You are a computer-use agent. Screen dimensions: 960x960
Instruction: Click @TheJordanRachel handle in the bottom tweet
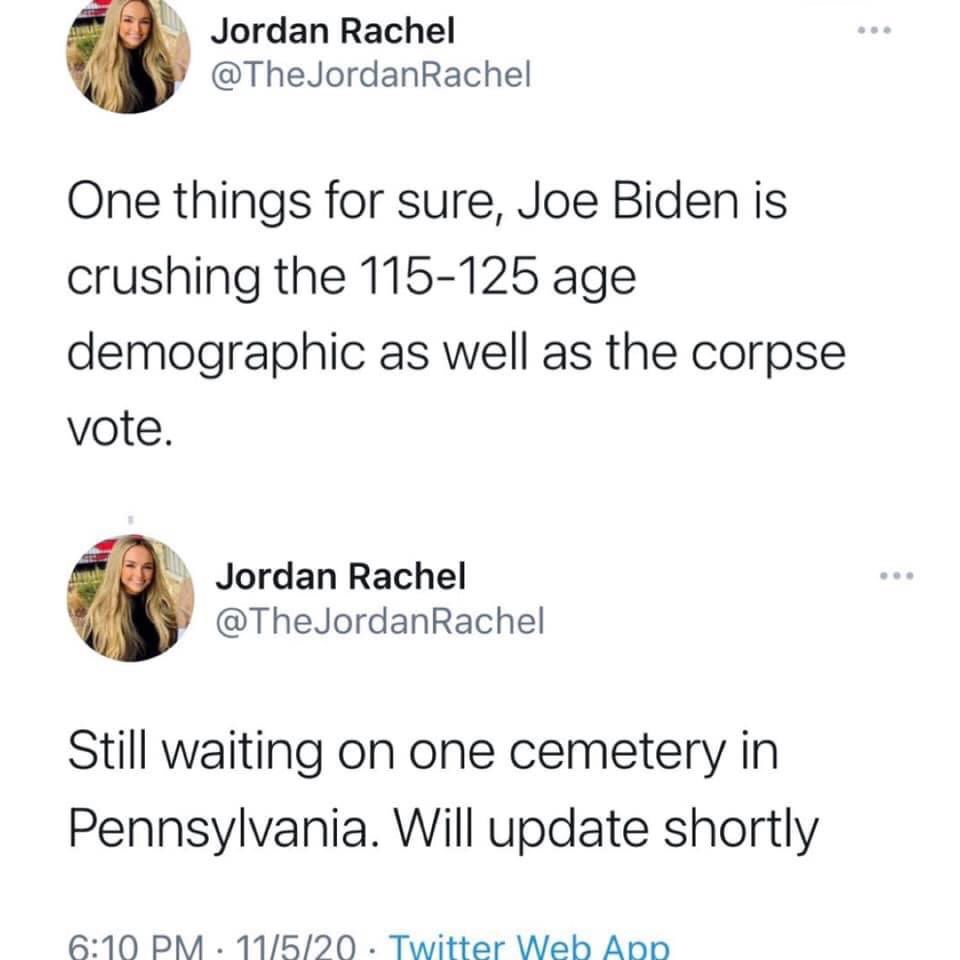coord(381,622)
